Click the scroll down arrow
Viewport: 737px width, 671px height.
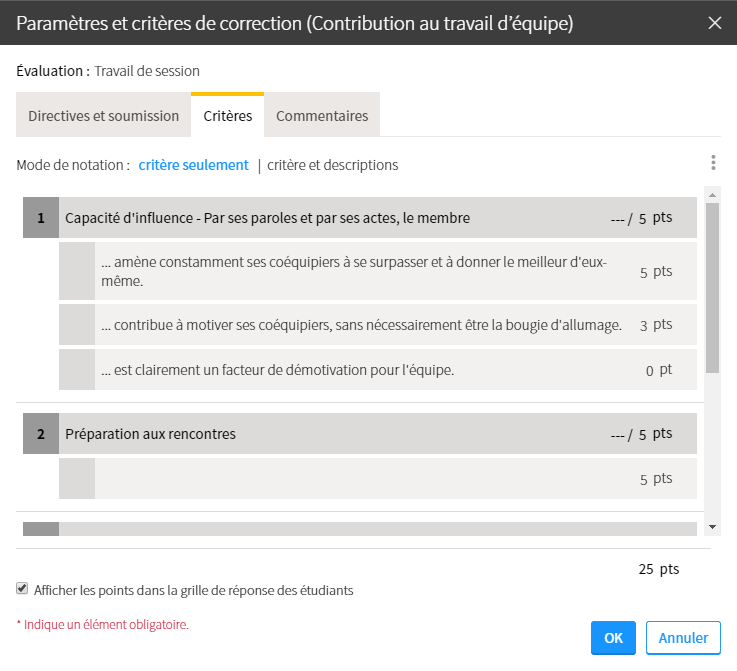click(712, 527)
